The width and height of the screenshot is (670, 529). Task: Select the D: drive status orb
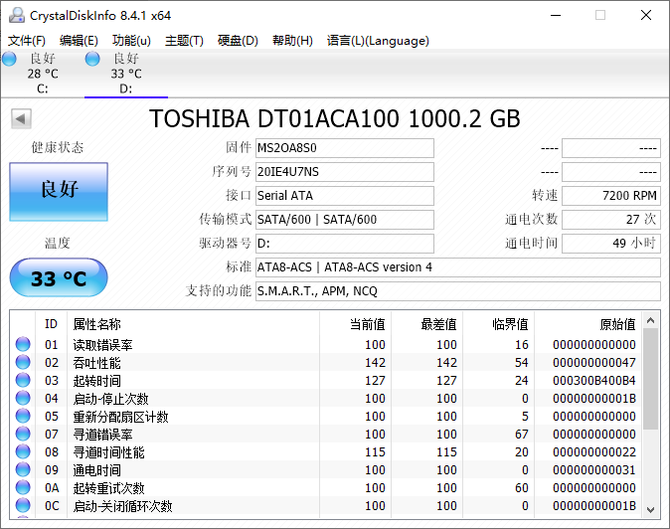tap(93, 60)
